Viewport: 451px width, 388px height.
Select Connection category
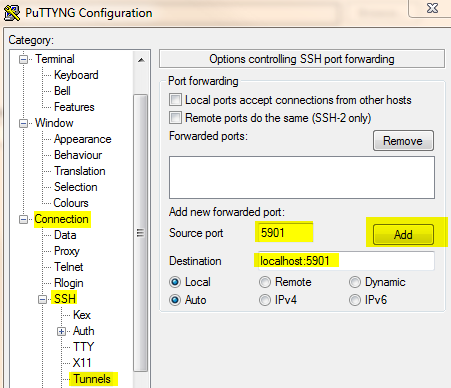62,219
